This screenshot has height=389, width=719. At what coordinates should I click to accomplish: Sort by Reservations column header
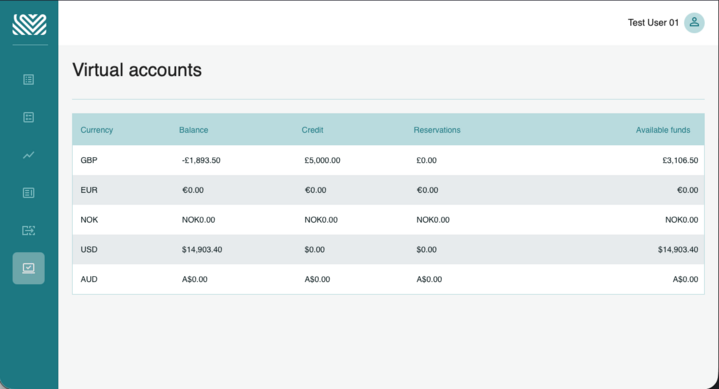[x=437, y=130]
